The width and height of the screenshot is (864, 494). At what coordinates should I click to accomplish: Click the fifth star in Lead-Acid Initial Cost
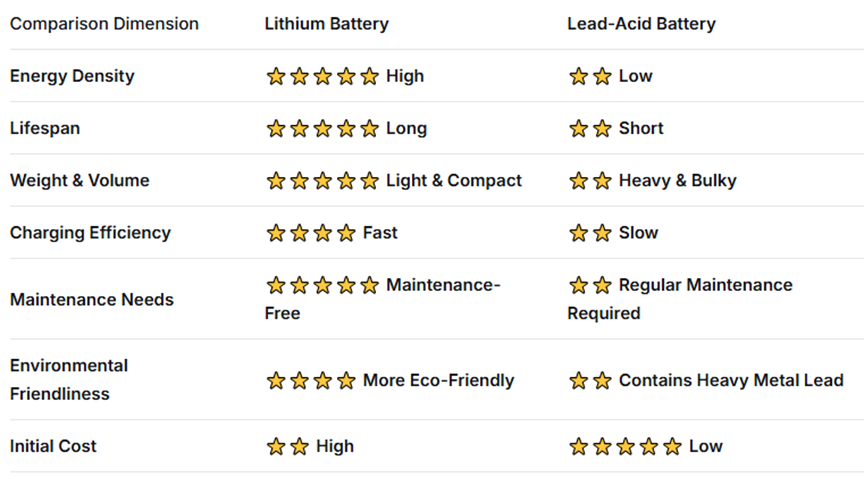(672, 446)
